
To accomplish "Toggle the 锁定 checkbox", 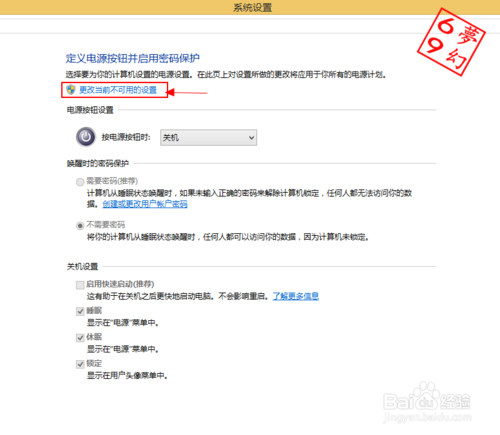I will tap(80, 364).
